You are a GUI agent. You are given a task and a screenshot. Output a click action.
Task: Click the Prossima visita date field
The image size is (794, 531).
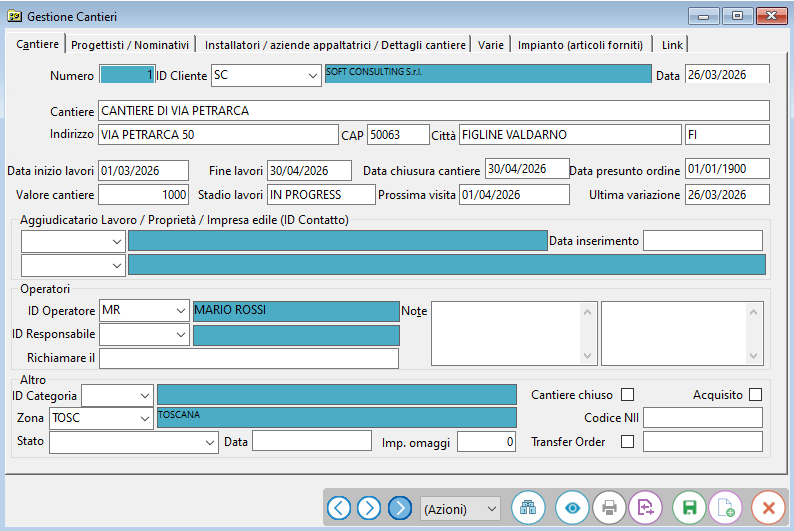[x=514, y=195]
